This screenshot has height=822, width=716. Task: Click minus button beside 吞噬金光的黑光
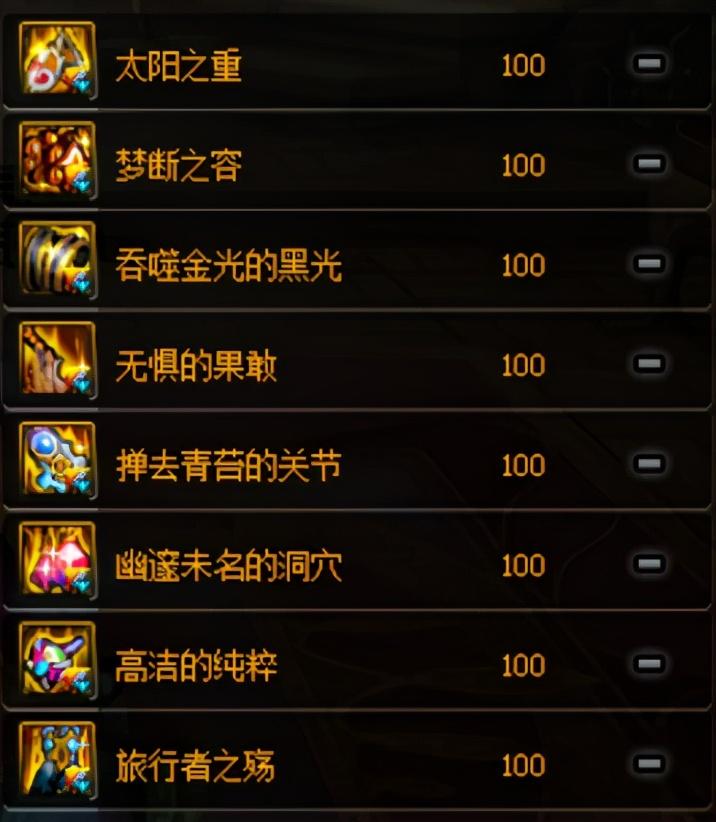[649, 264]
